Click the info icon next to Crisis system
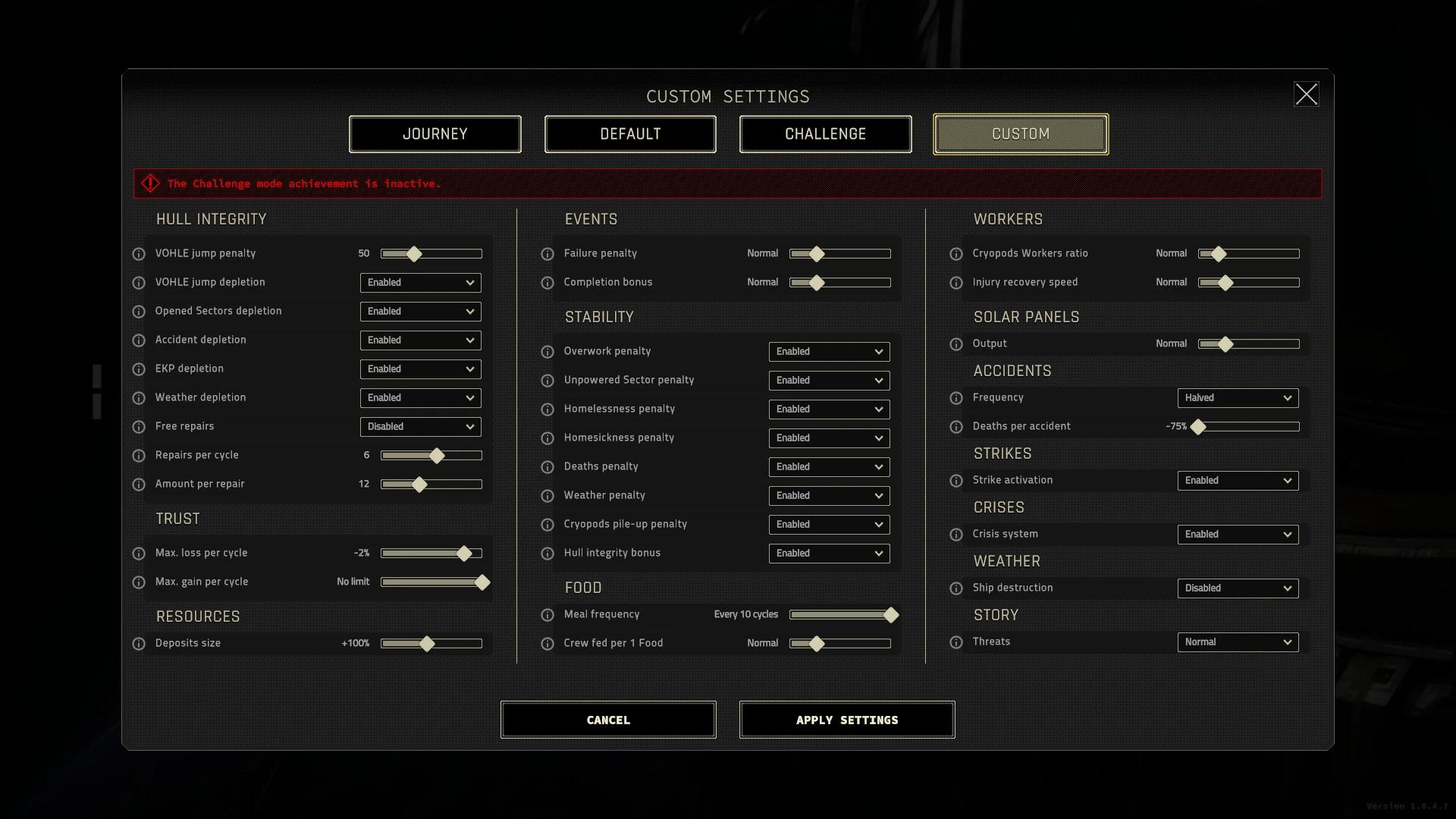This screenshot has width=1456, height=819. pos(957,534)
